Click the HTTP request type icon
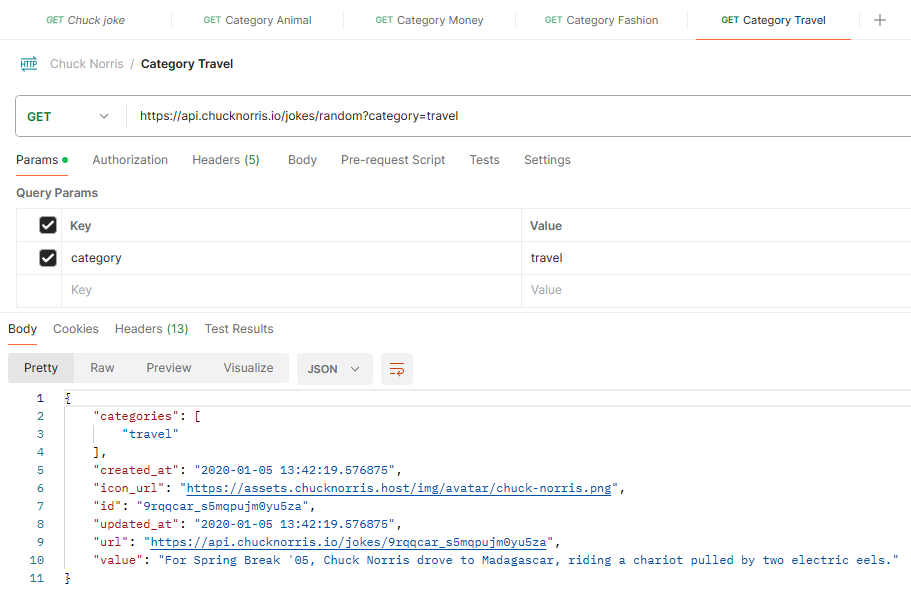The width and height of the screenshot is (911, 592). click(28, 64)
